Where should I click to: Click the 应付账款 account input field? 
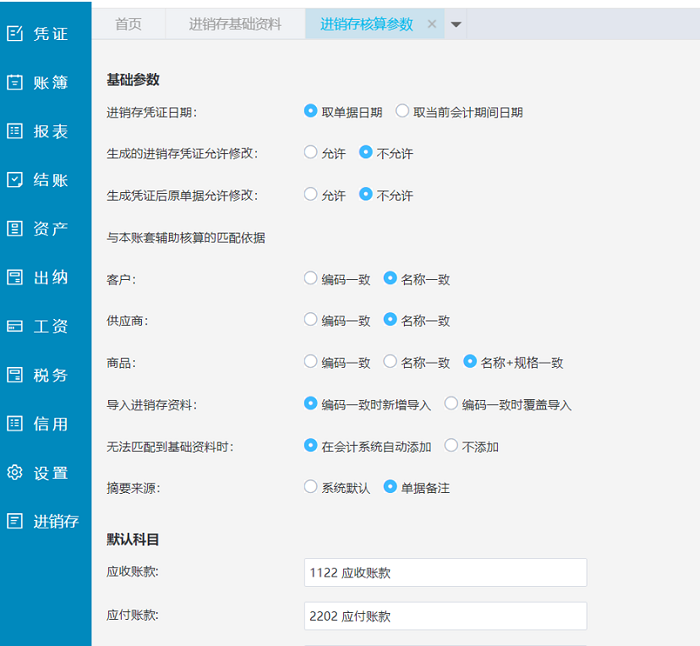(445, 616)
